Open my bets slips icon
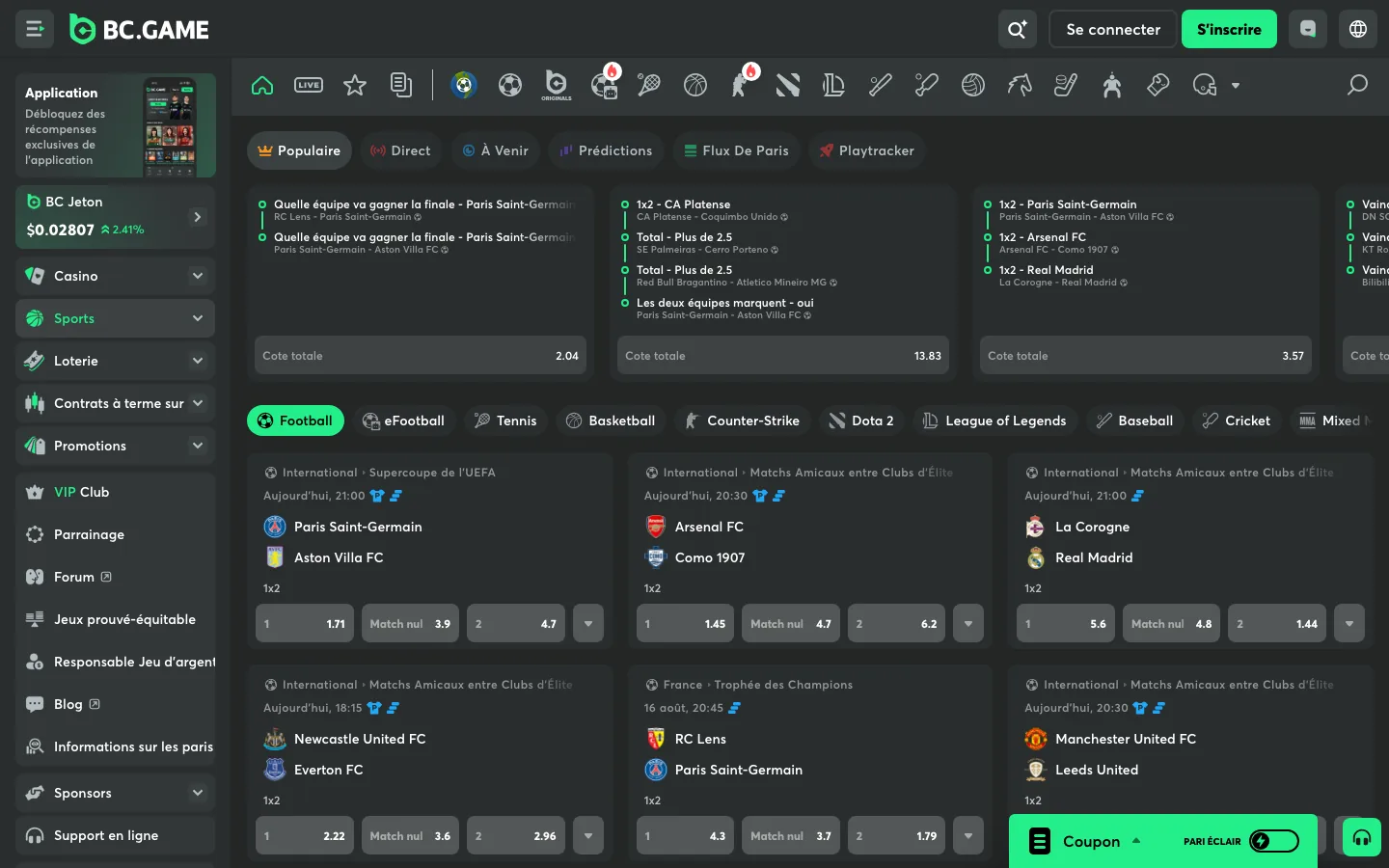Screen dimensions: 1389x868 pyautogui.click(x=401, y=85)
